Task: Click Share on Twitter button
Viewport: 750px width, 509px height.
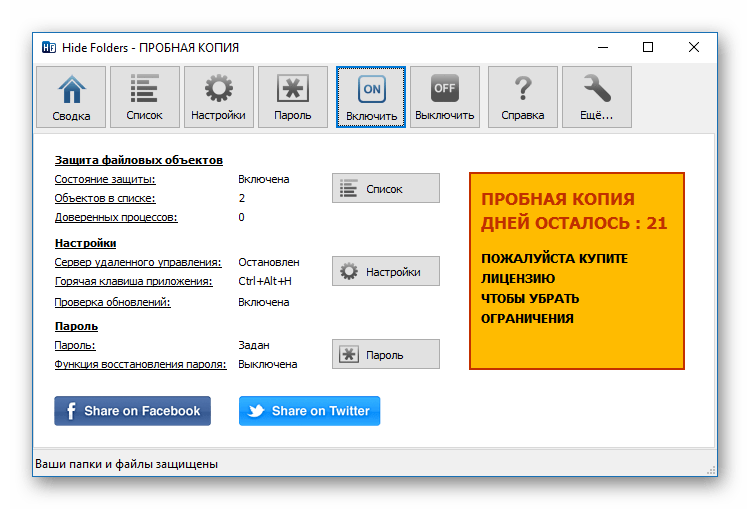Action: tap(309, 411)
